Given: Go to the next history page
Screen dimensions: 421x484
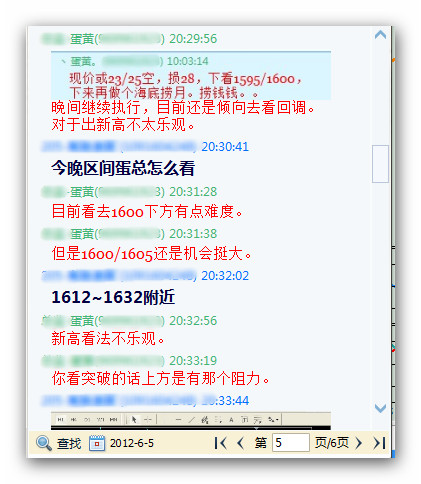Looking at the screenshot, I should click(358, 443).
